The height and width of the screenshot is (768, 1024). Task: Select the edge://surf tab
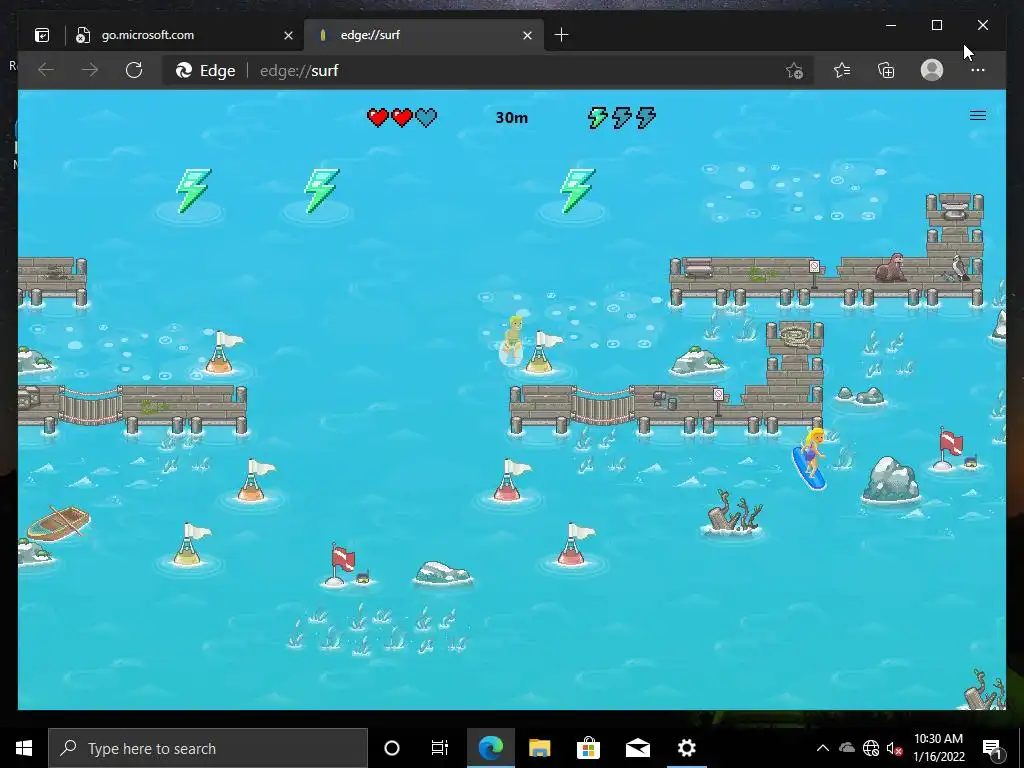[423, 35]
